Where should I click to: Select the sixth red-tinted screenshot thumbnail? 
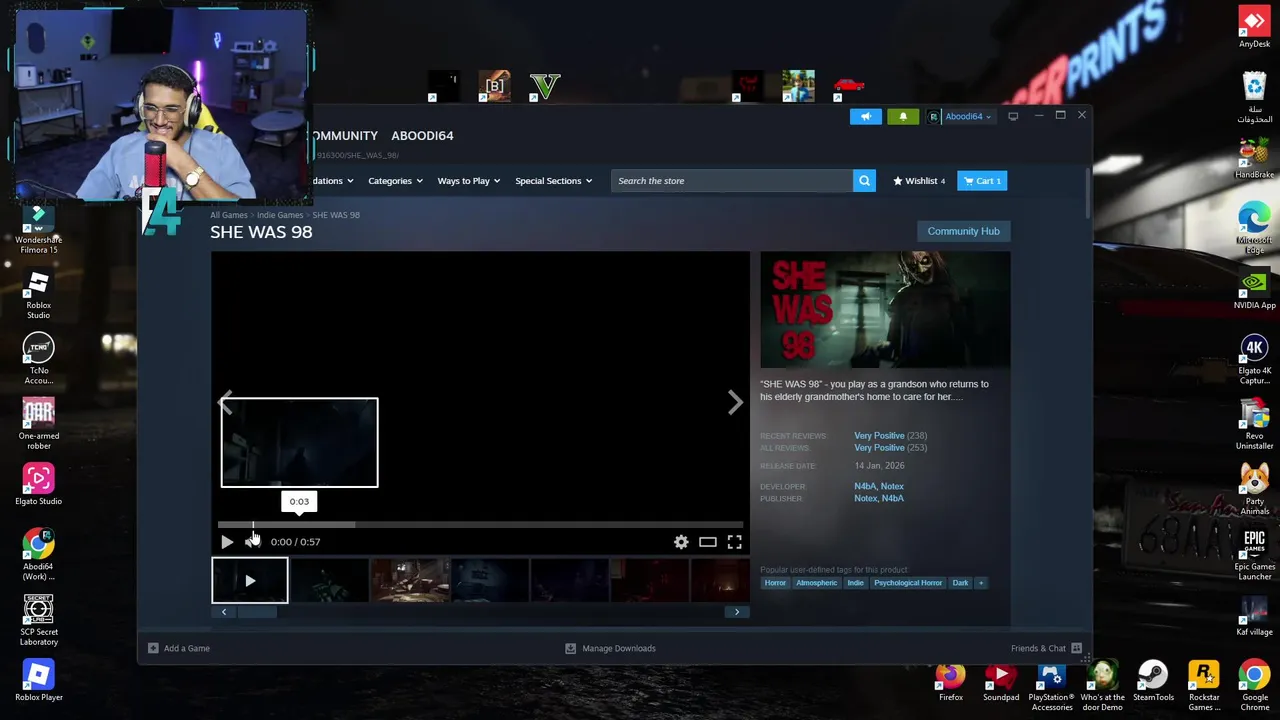click(650, 581)
